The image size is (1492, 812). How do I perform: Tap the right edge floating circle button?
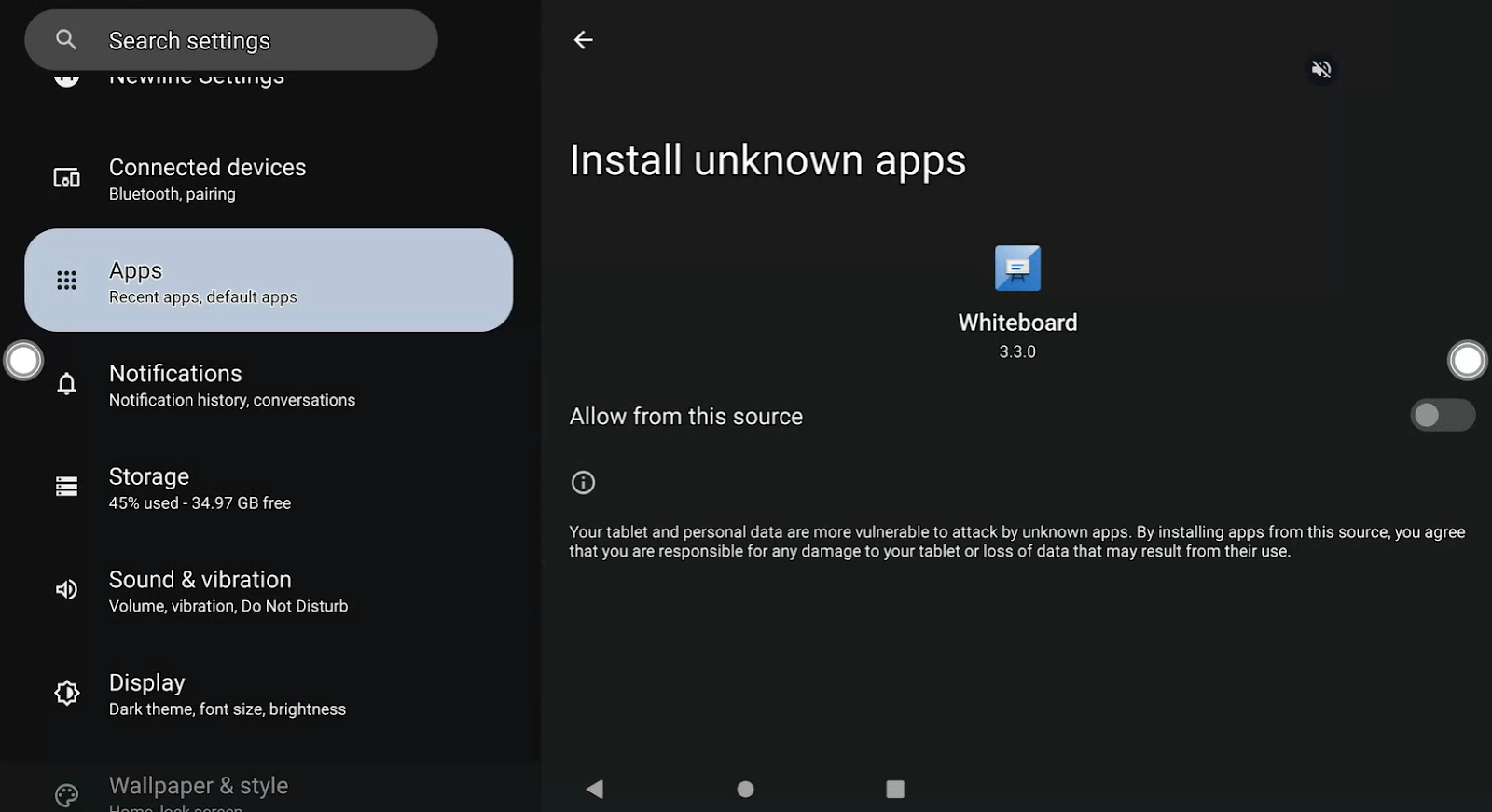pos(1468,360)
